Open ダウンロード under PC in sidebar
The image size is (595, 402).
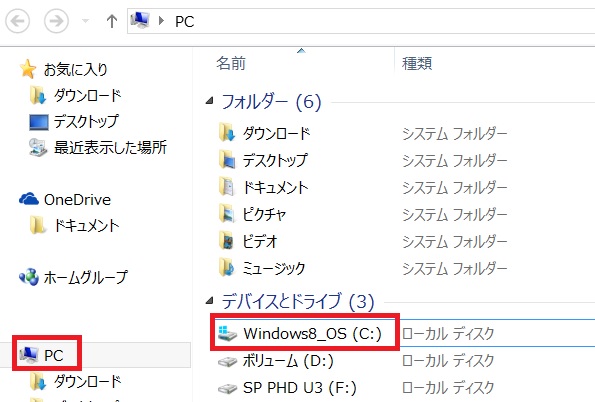coord(87,382)
